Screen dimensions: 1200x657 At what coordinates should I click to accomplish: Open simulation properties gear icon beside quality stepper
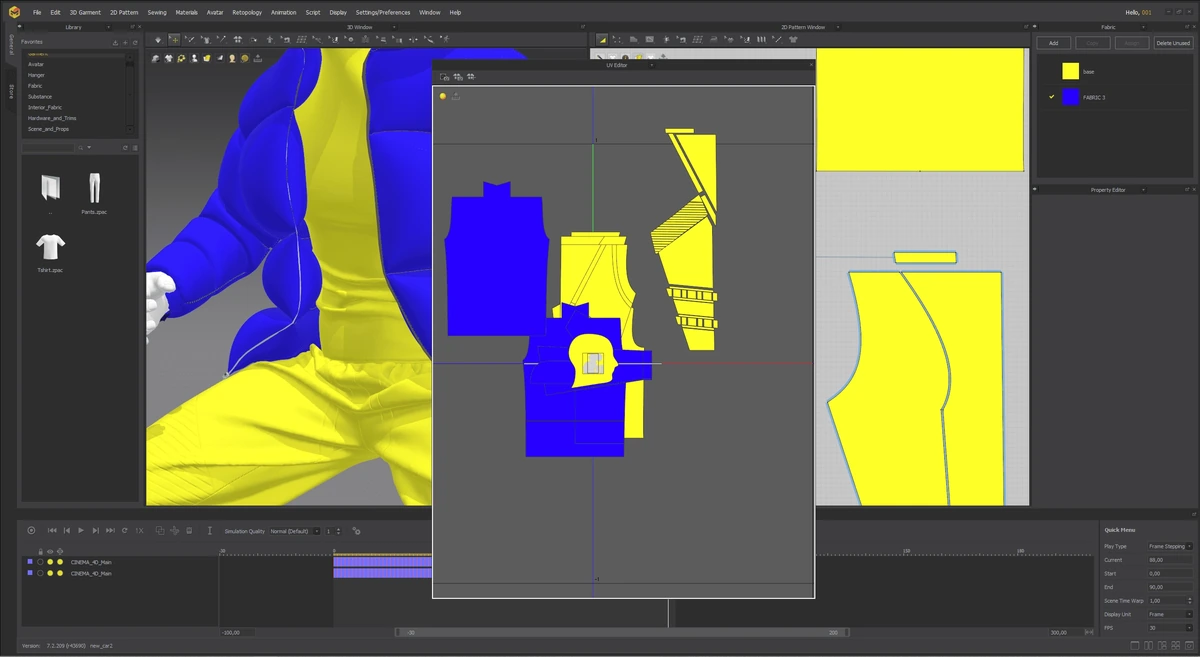356,531
